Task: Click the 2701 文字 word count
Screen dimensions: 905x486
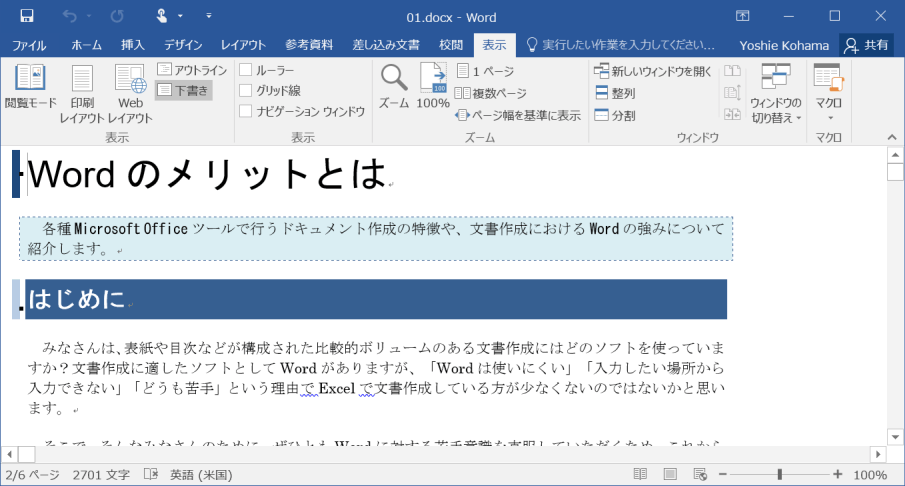Action: point(101,474)
